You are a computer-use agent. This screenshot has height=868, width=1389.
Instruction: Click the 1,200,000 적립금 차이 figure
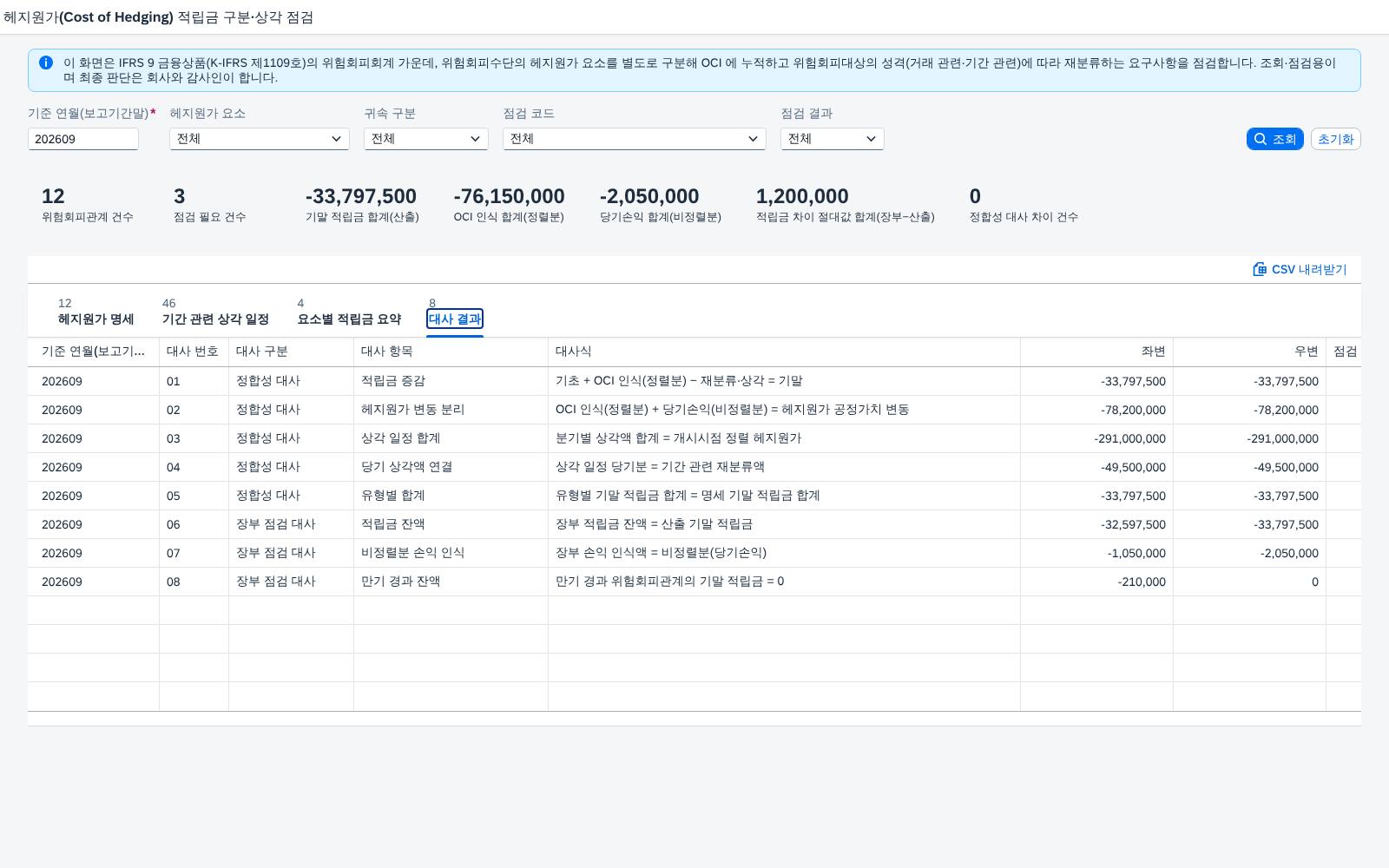point(802,197)
